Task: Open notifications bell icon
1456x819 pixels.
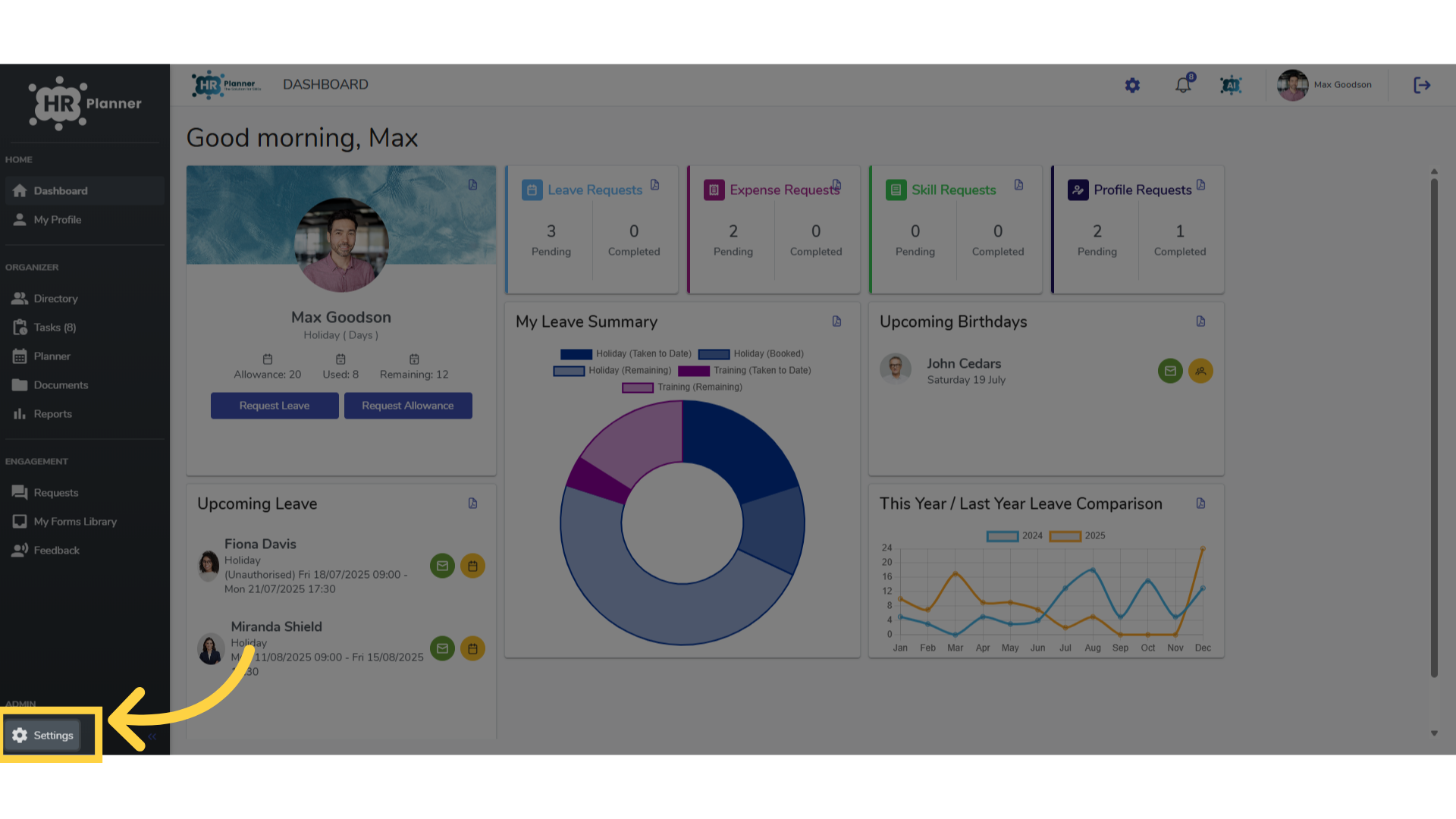Action: click(x=1184, y=84)
